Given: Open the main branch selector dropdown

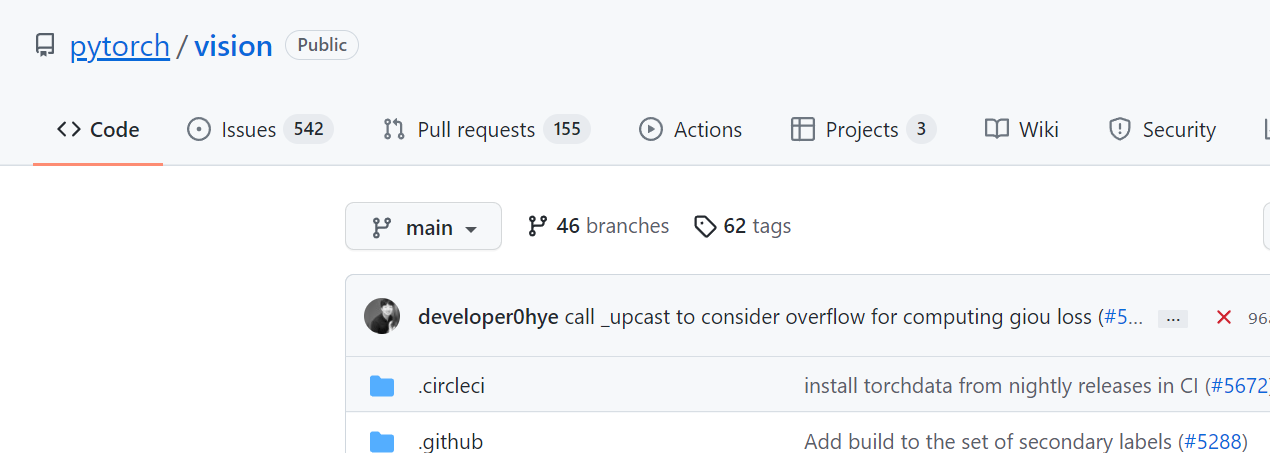Looking at the screenshot, I should [423, 227].
